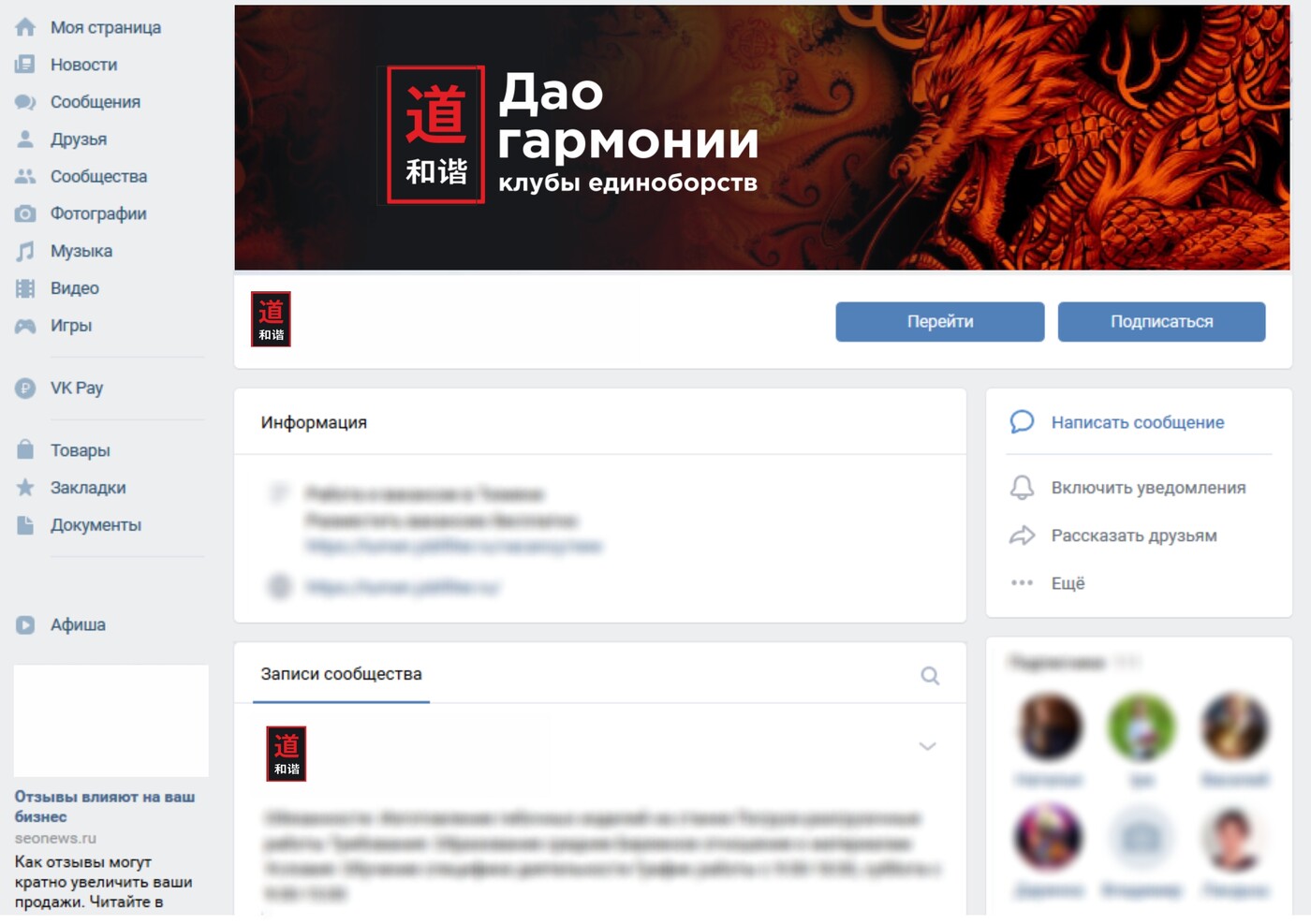Open the community avatar thumbnail under the cover
Image resolution: width=1311 pixels, height=924 pixels.
271,319
